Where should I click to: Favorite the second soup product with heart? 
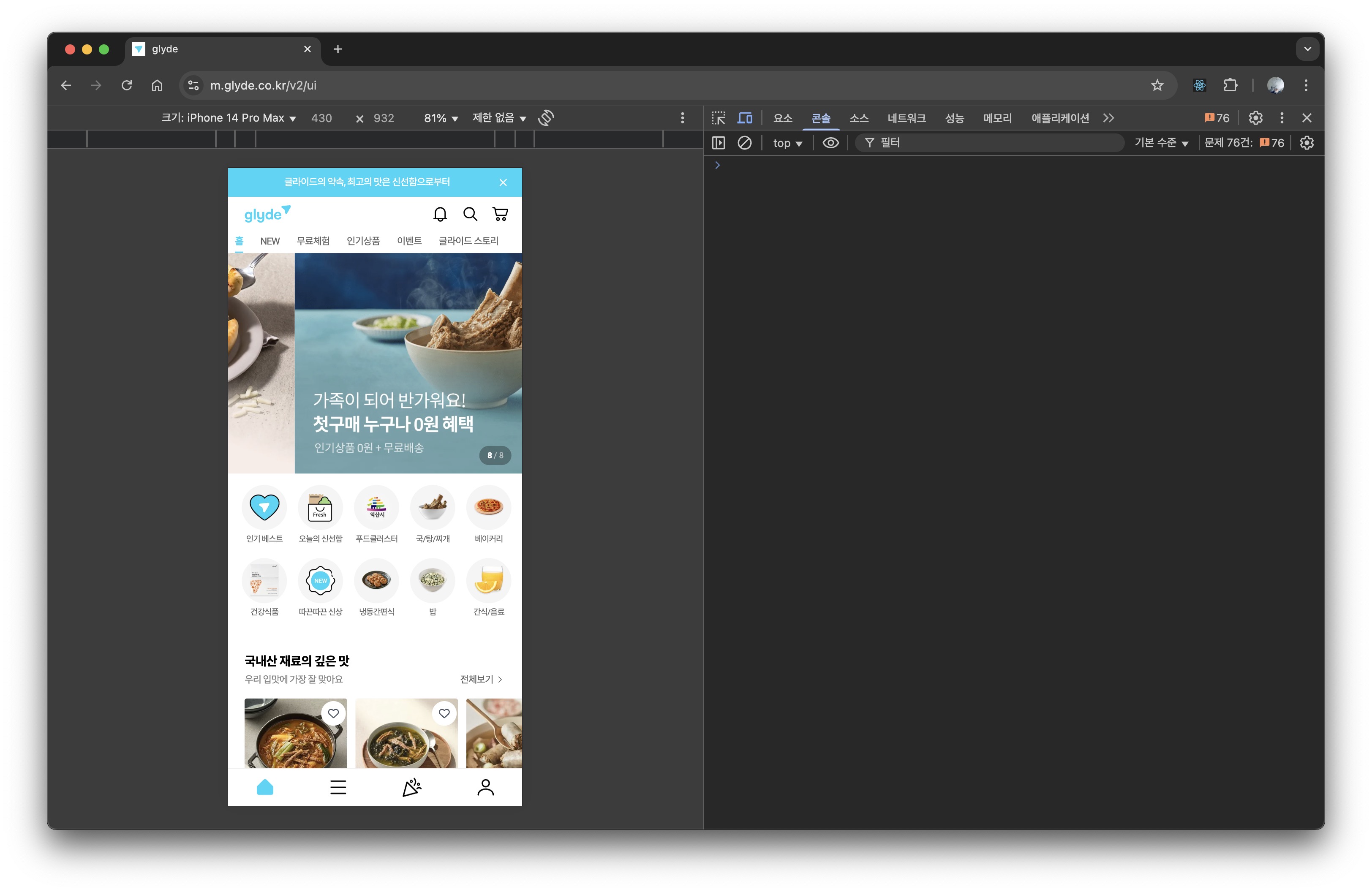444,713
